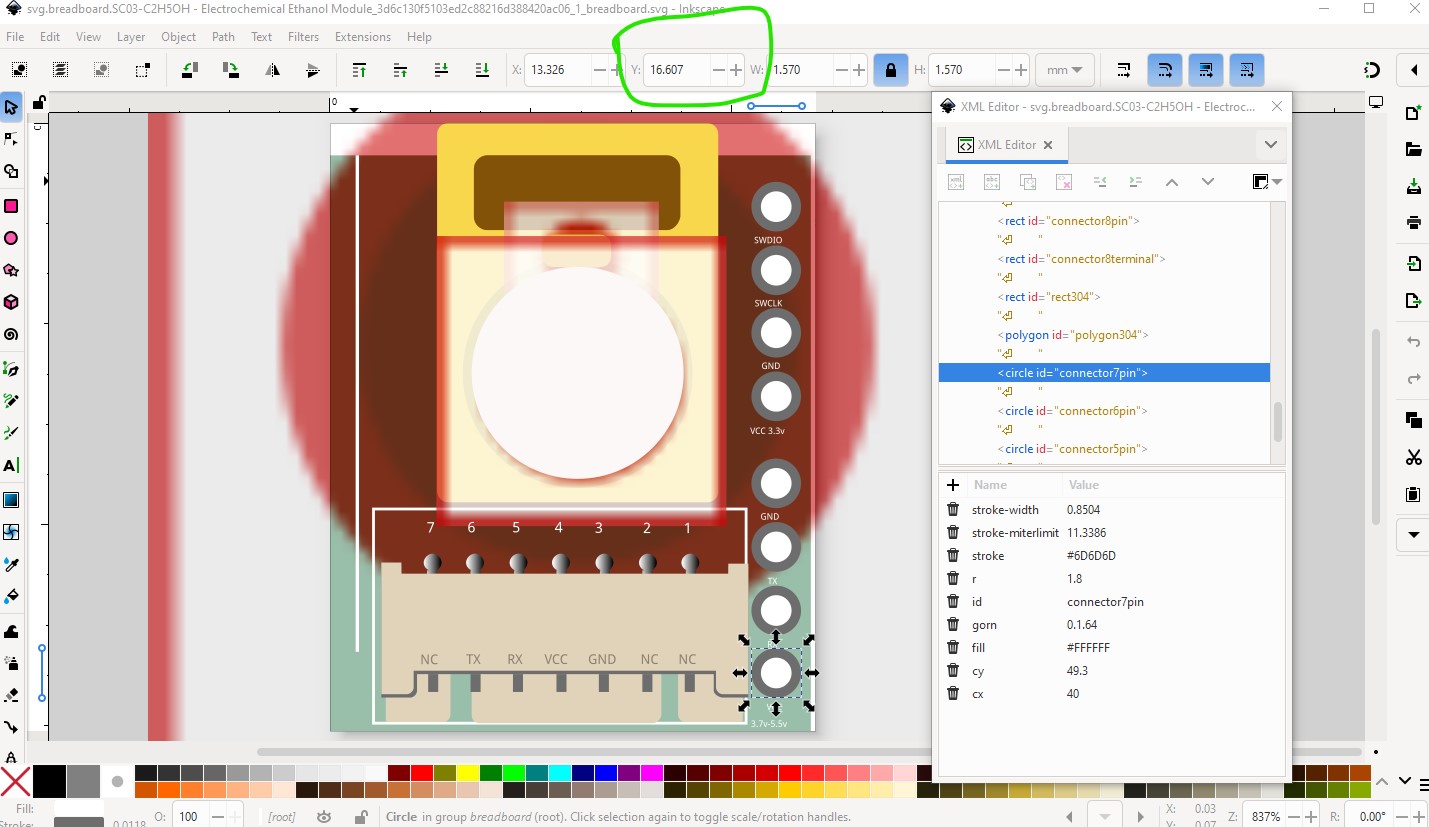Toggle current layer visibility eye

click(x=324, y=817)
